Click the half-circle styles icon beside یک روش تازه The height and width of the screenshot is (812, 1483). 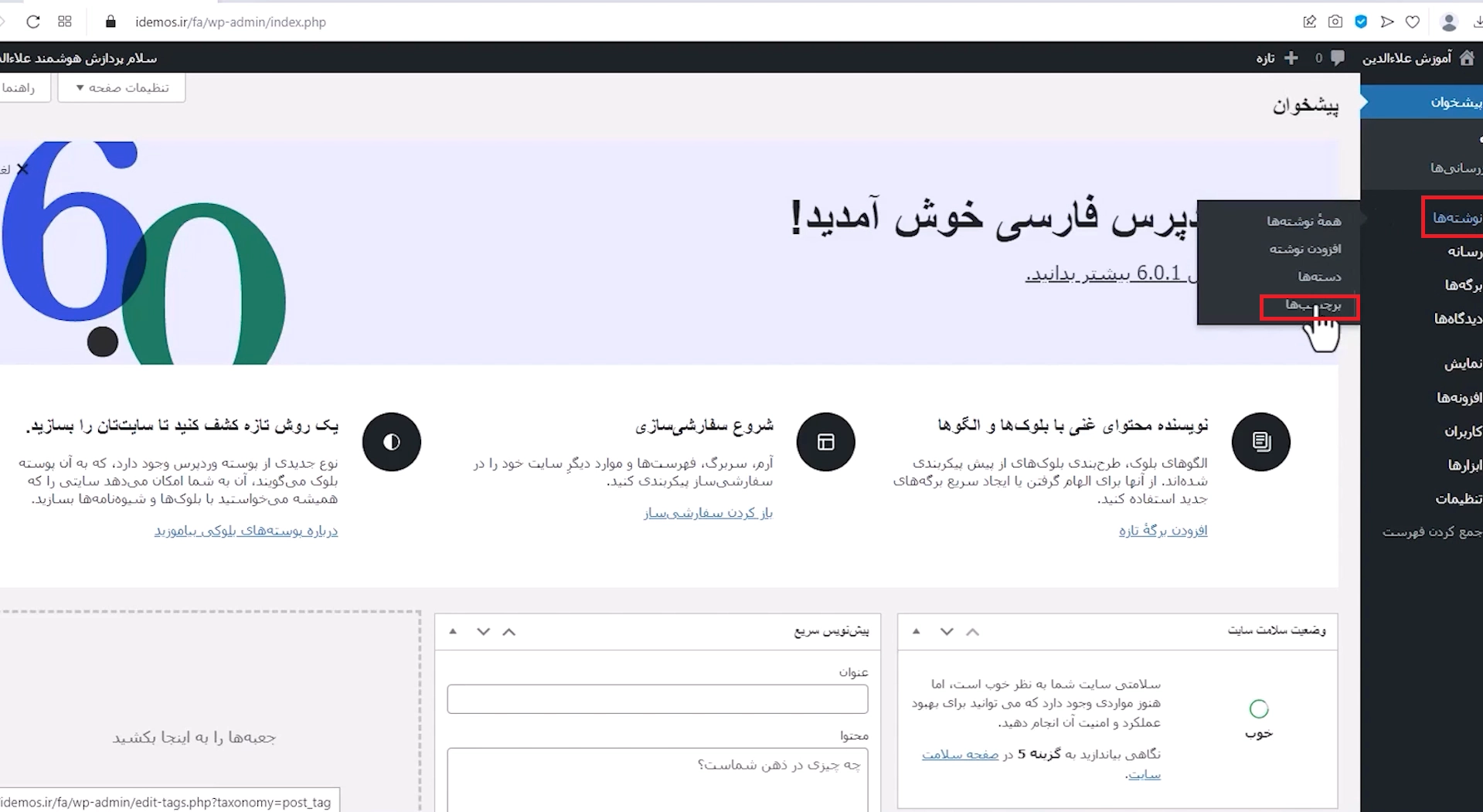tap(392, 442)
